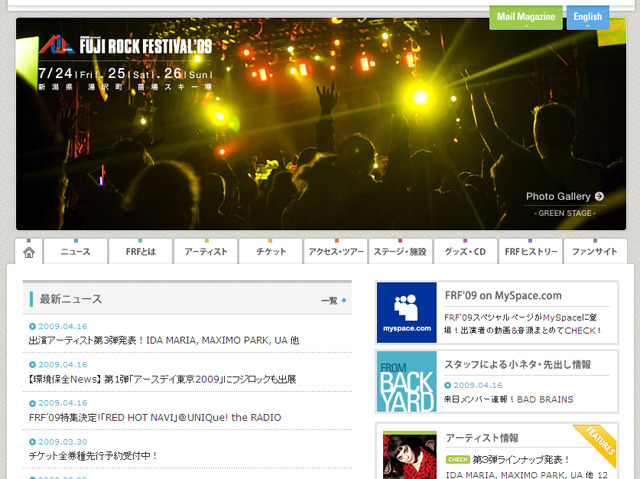Click the Fuji Rock Festival '09 logo
The image size is (640, 479).
click(x=126, y=45)
